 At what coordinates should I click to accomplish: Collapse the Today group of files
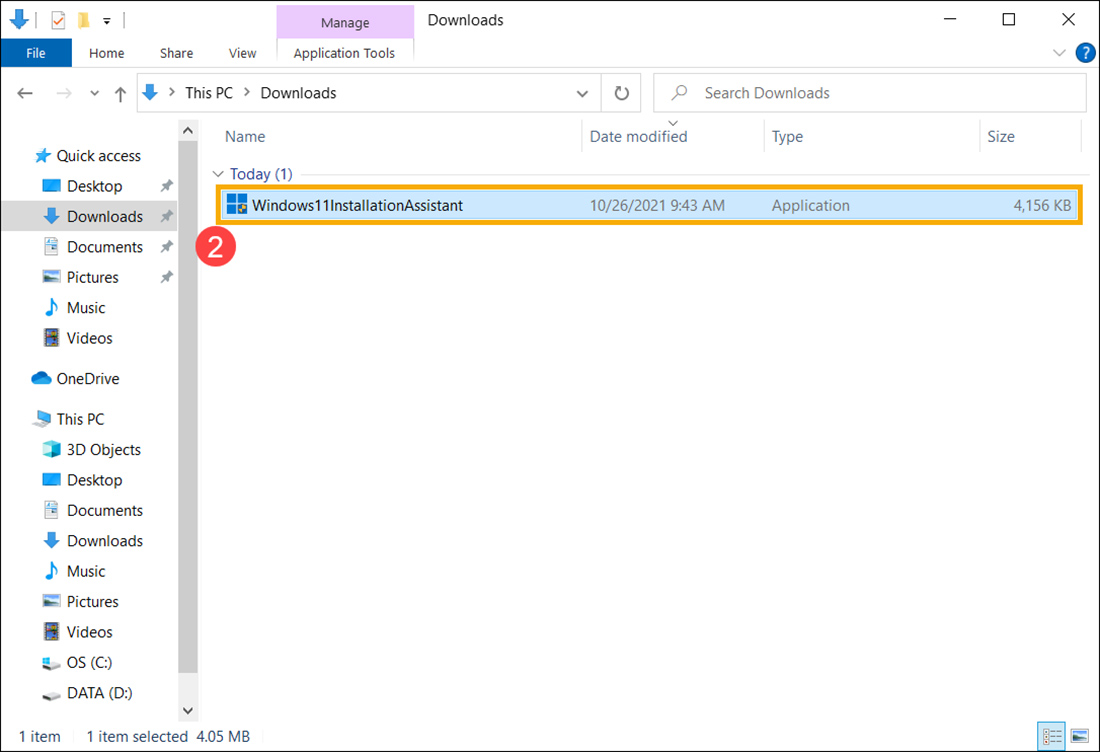point(218,173)
